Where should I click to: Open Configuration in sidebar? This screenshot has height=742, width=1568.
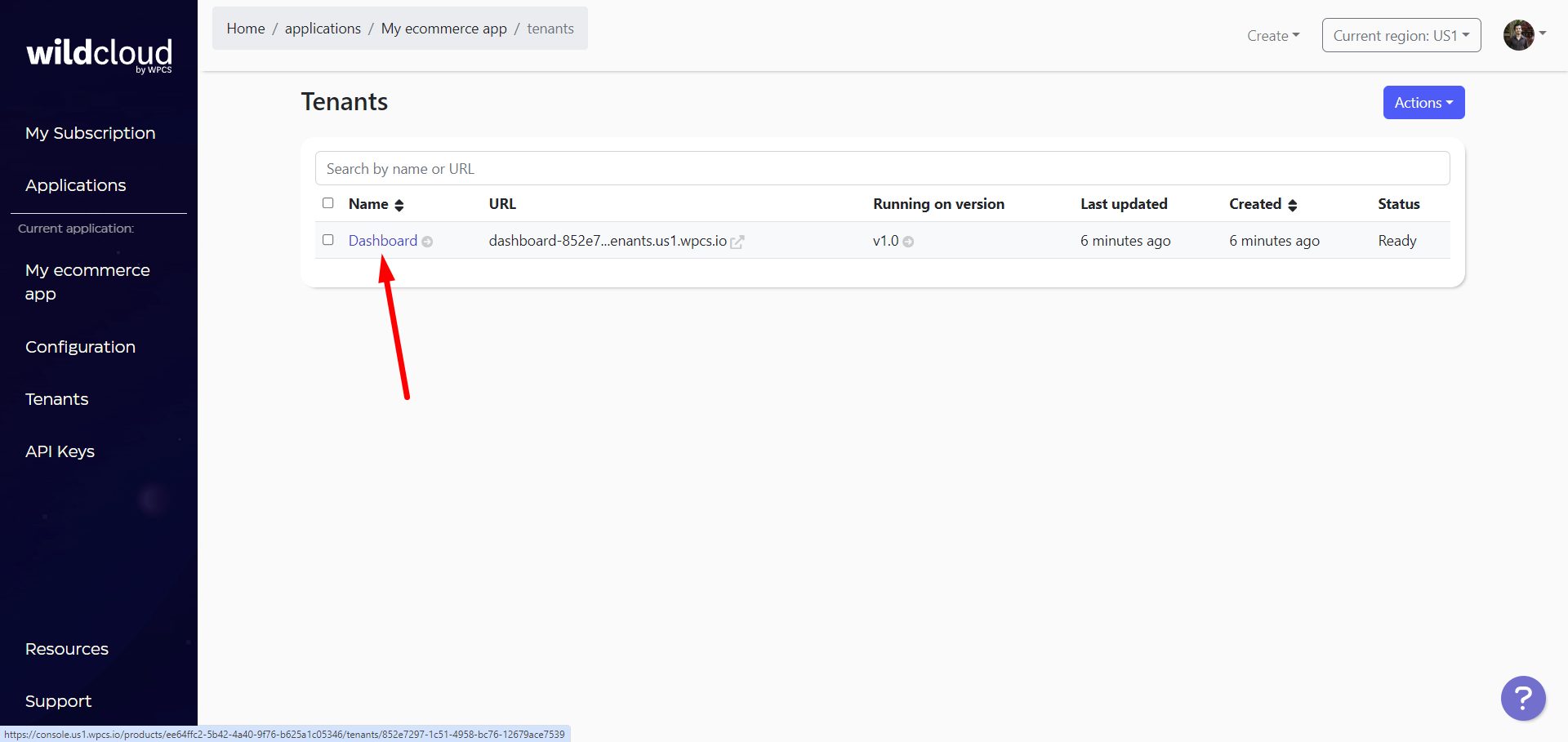pos(80,347)
